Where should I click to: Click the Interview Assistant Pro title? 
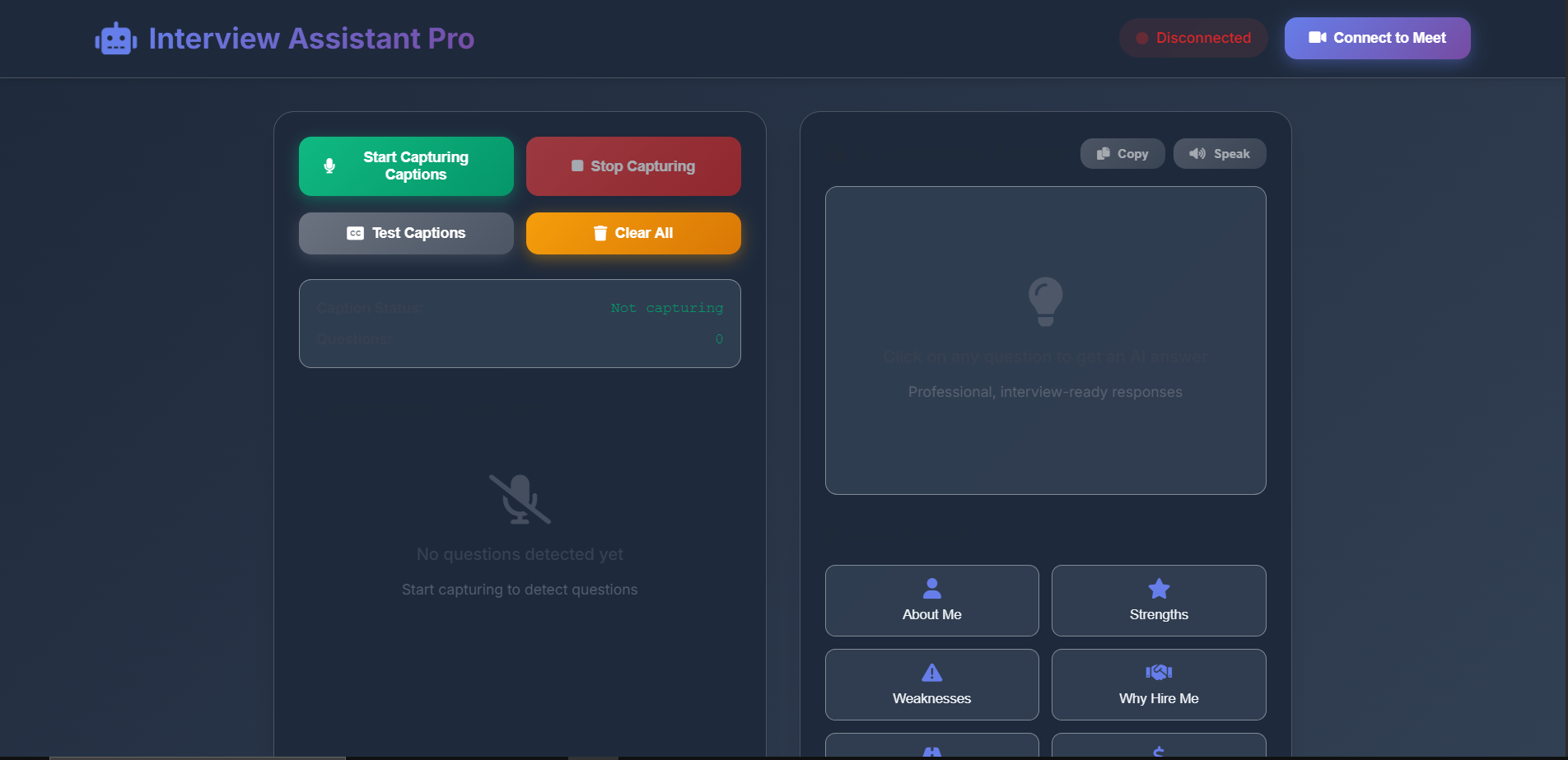[311, 39]
